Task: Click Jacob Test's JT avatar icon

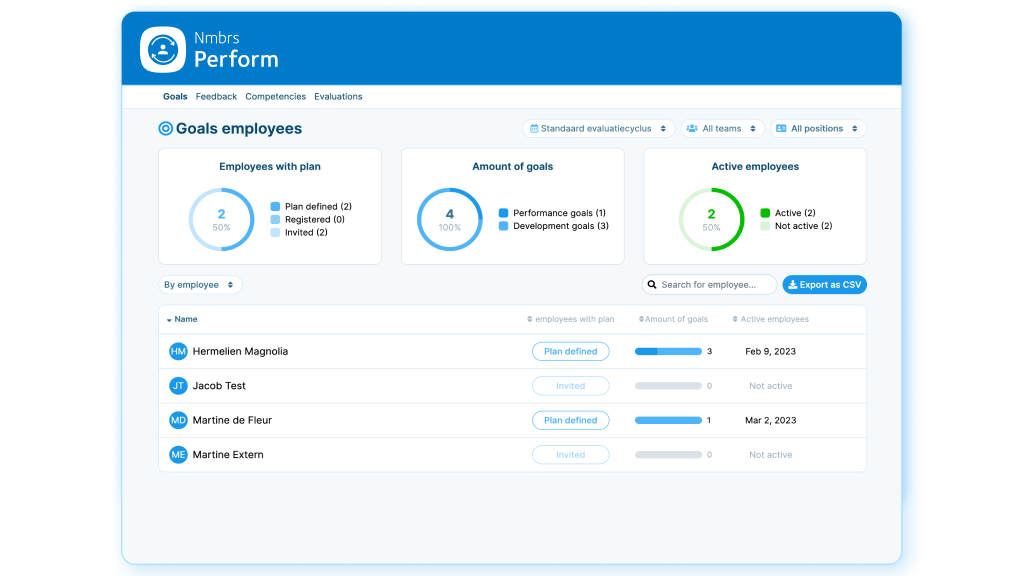Action: (178, 386)
